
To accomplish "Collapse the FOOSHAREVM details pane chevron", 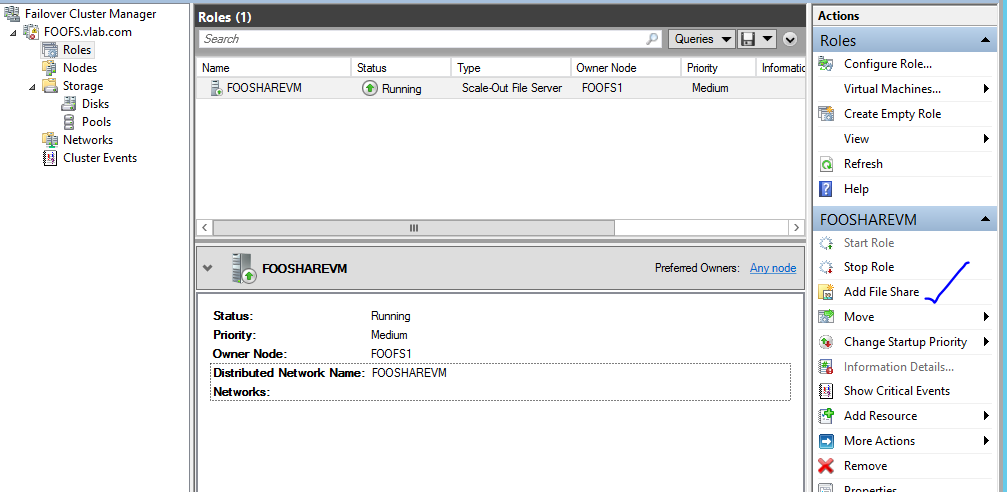I will pos(207,268).
